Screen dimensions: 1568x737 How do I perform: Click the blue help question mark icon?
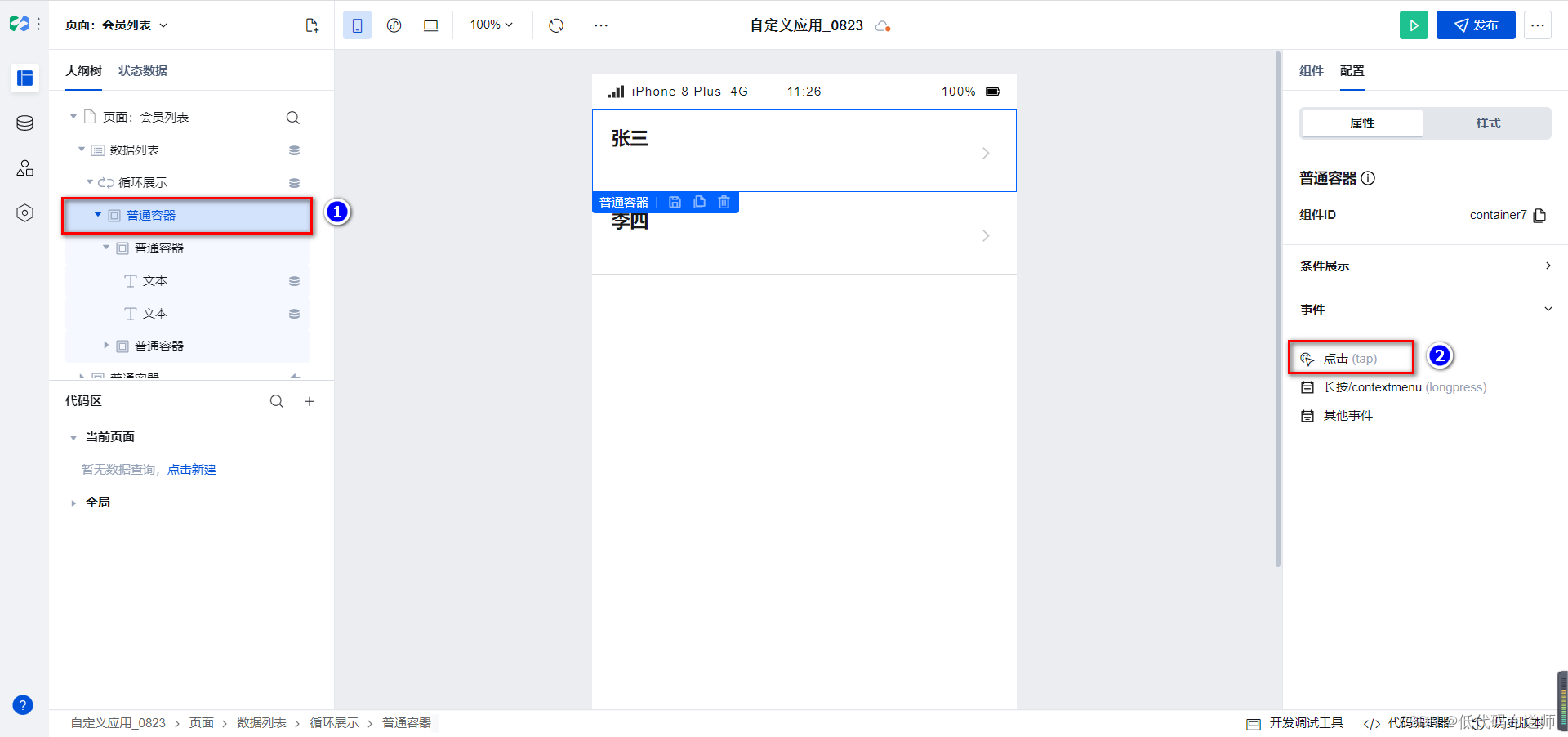(23, 704)
